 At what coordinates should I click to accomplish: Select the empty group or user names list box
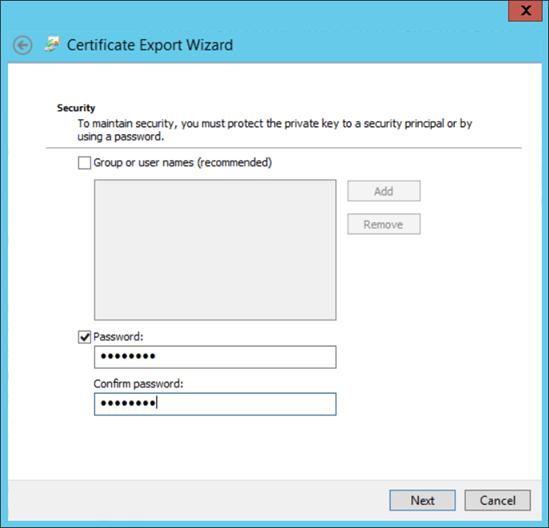click(215, 250)
